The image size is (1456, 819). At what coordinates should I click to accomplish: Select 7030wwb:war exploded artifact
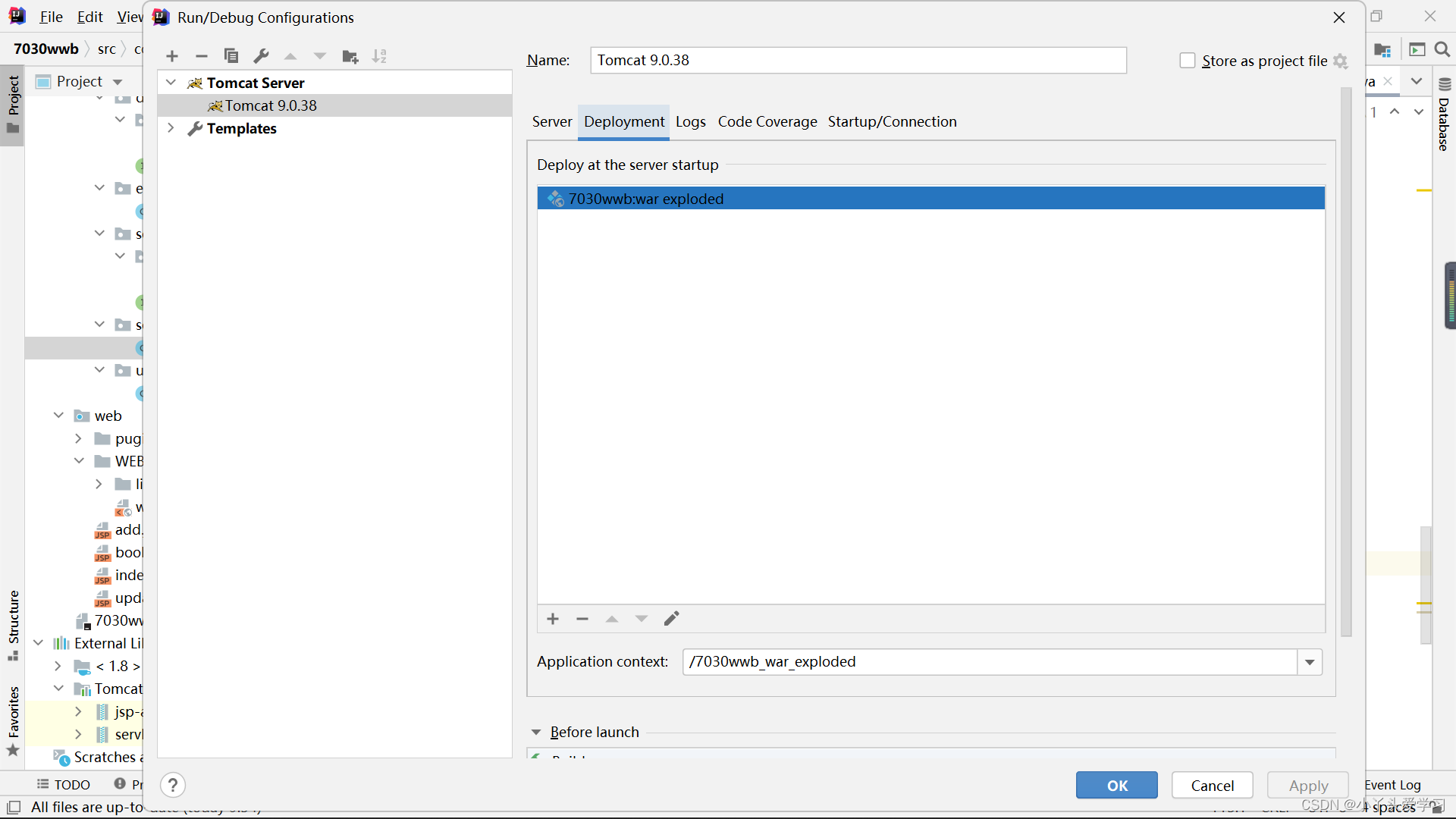[x=931, y=199]
